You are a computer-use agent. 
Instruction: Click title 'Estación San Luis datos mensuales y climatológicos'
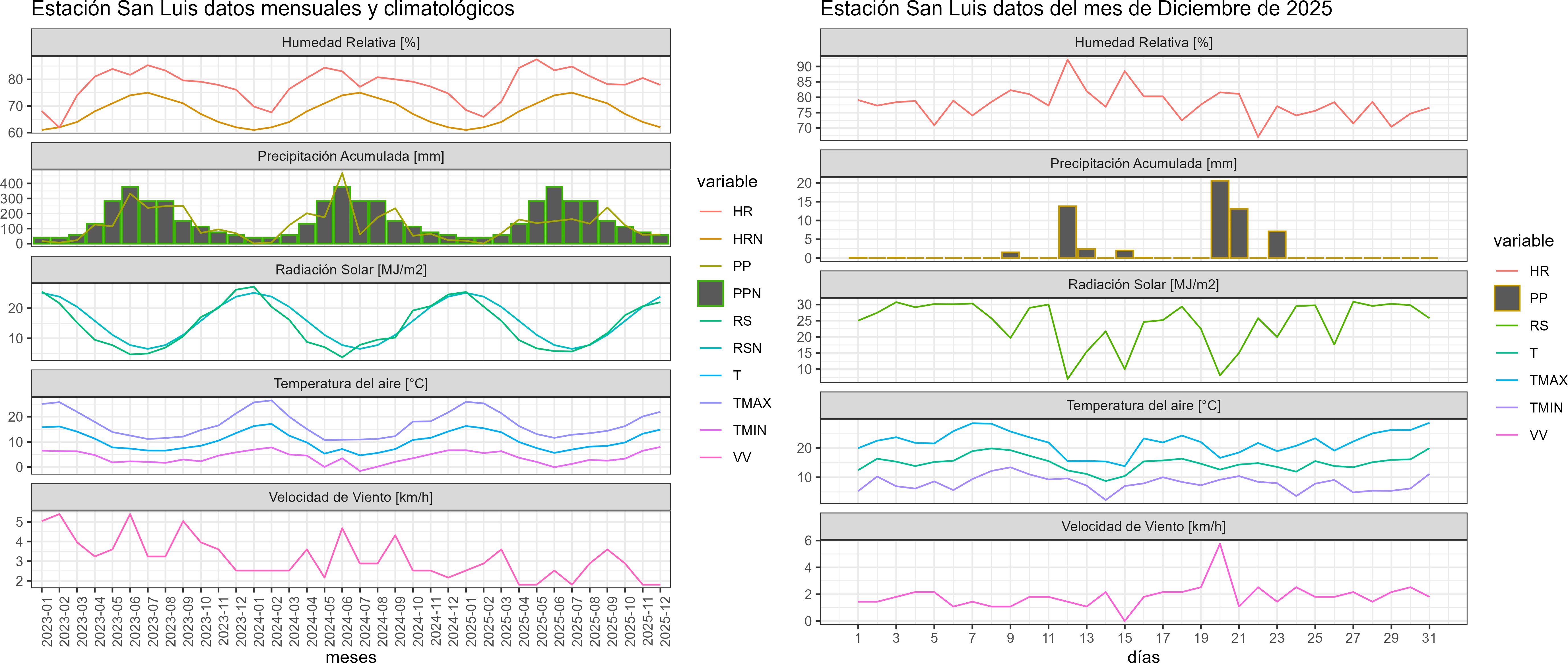(273, 9)
